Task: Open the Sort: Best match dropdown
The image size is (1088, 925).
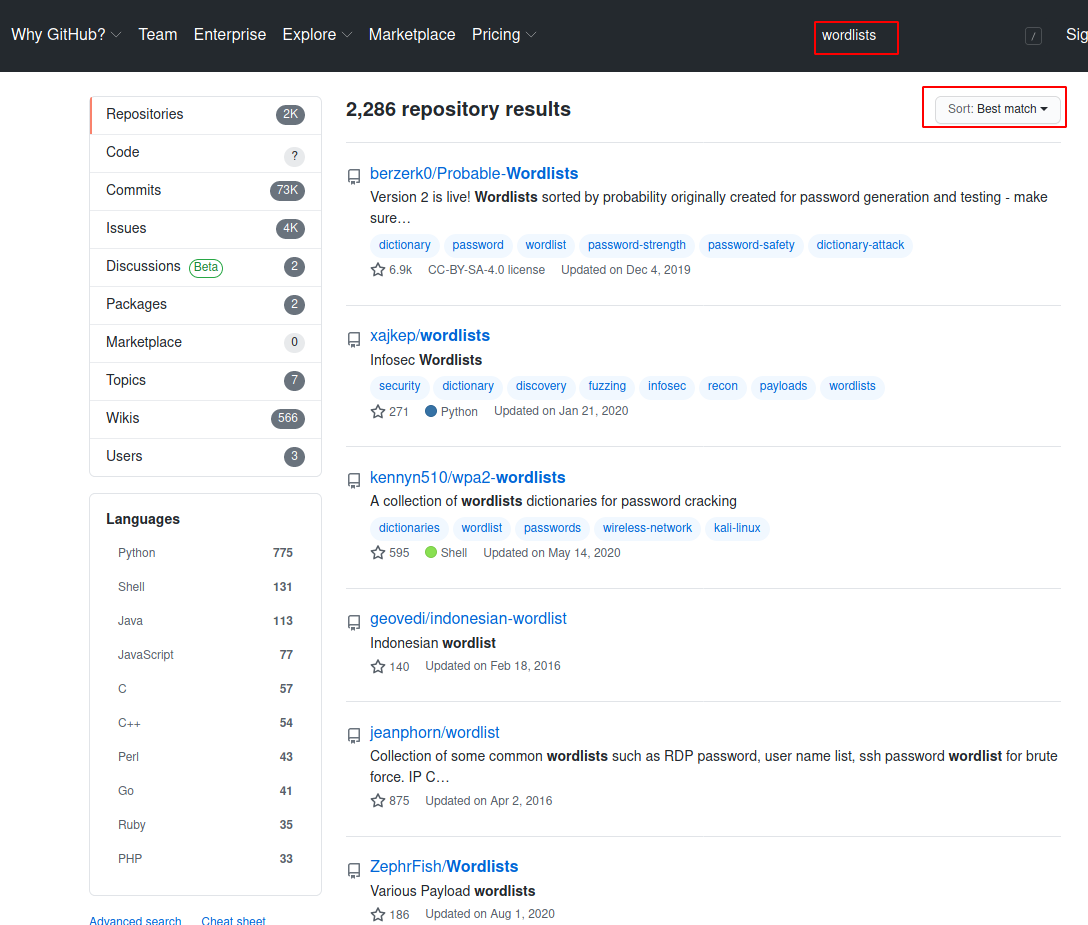Action: point(997,109)
